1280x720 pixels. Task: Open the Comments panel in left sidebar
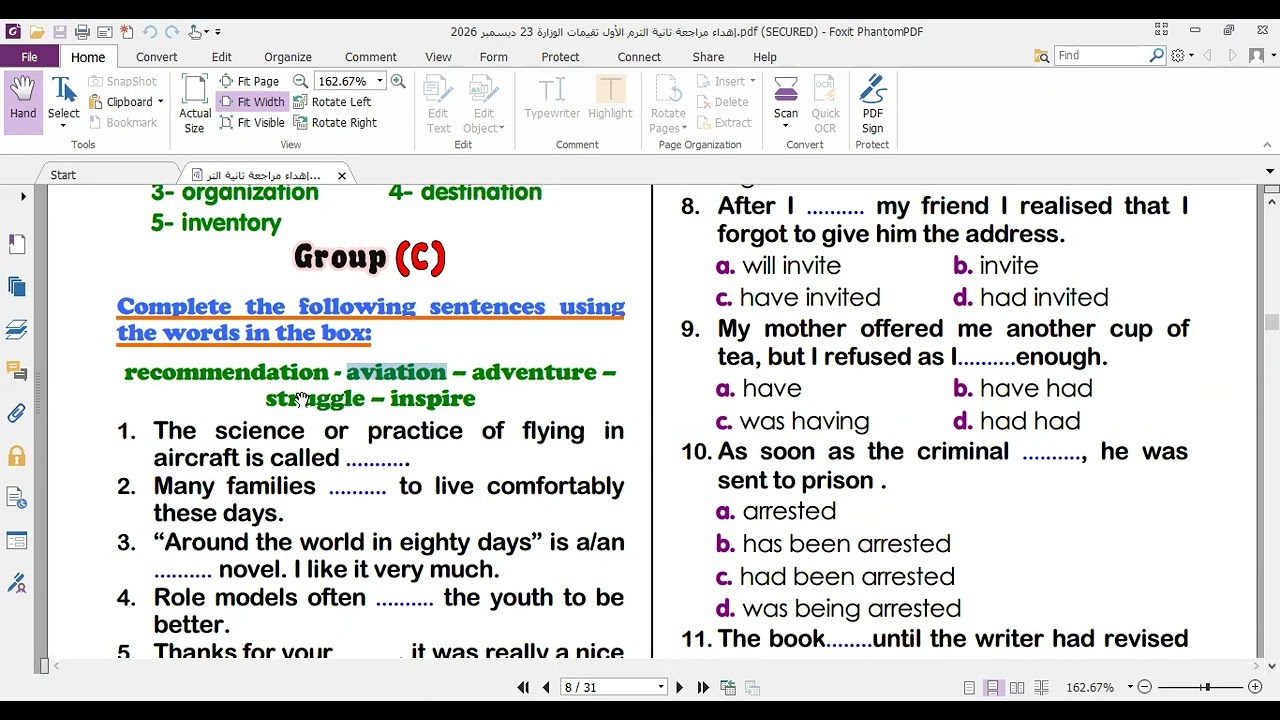point(17,371)
